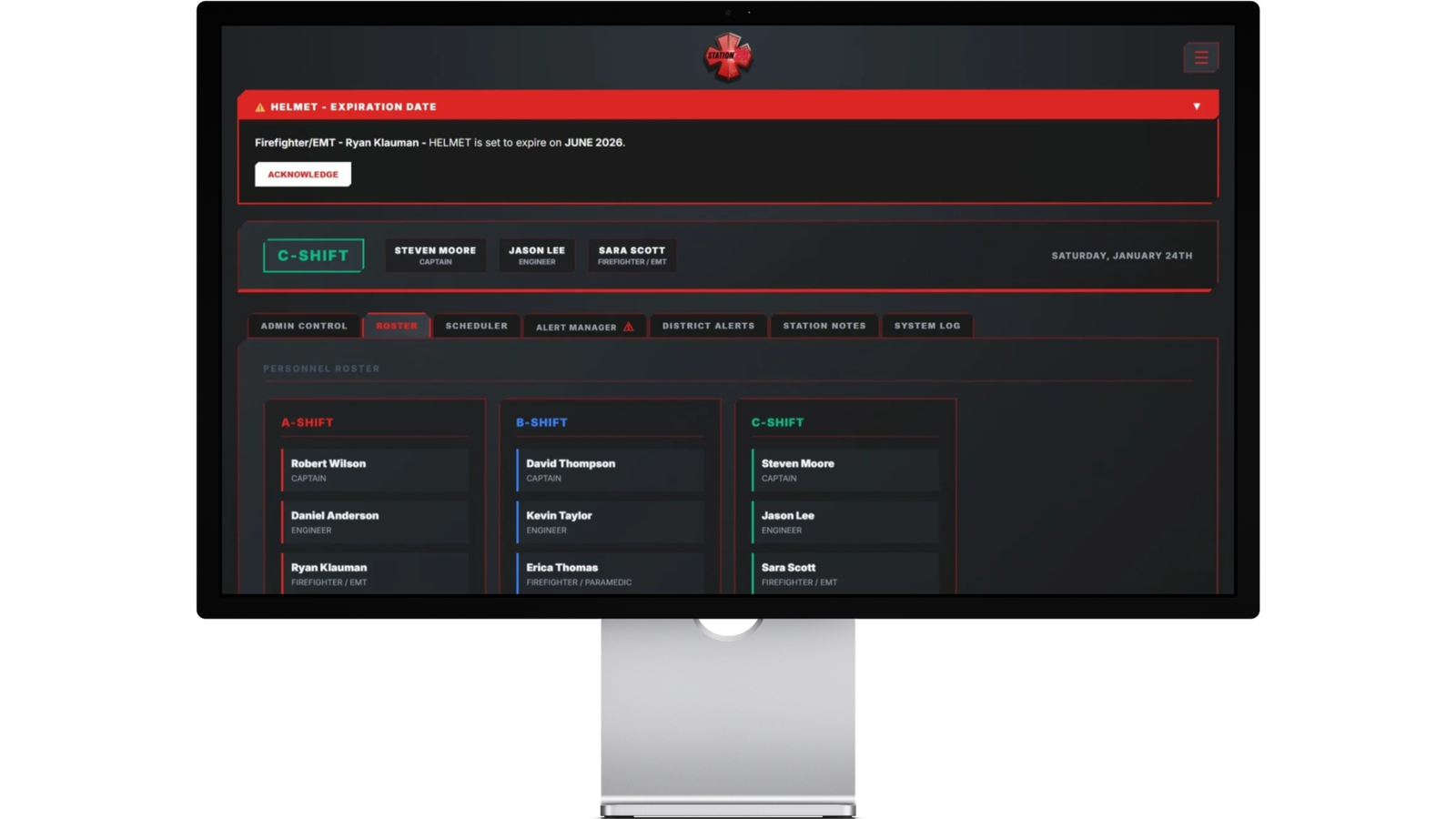
Task: Switch to the Roster tab
Action: pyautogui.click(x=397, y=326)
